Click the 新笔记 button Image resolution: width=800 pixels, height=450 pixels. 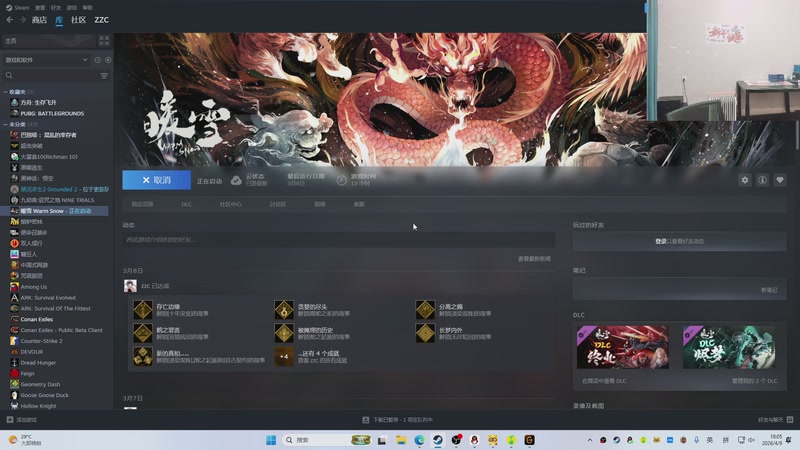click(x=769, y=290)
